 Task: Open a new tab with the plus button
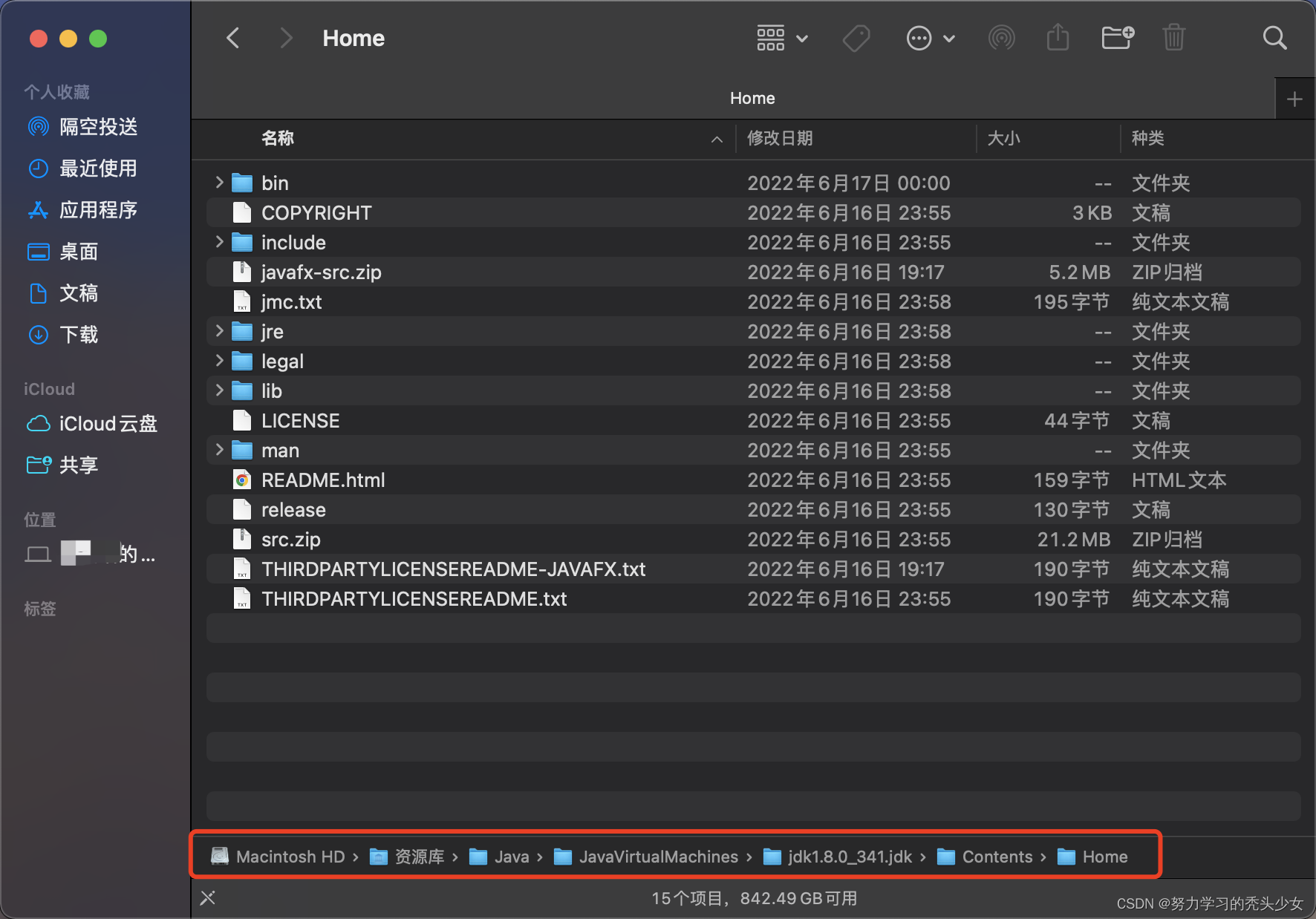click(1294, 97)
